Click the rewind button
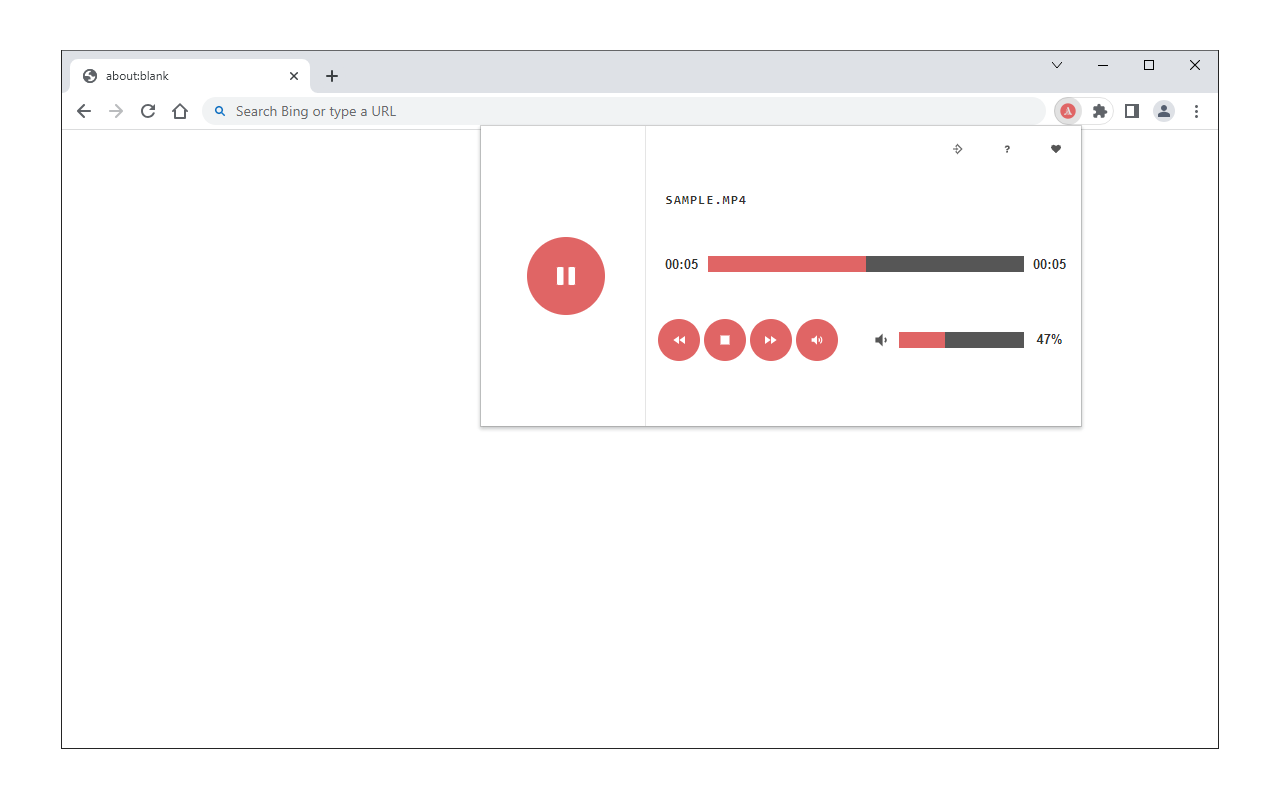Screen dimensions: 1280x800 pos(679,340)
